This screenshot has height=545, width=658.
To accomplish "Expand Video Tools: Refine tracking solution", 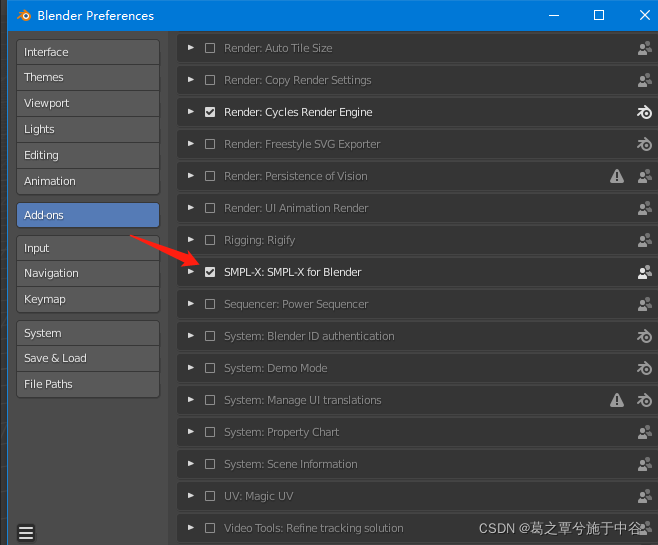I will [191, 528].
